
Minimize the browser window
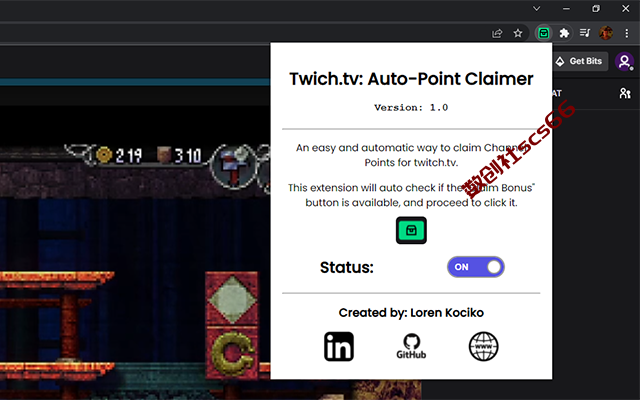click(566, 9)
